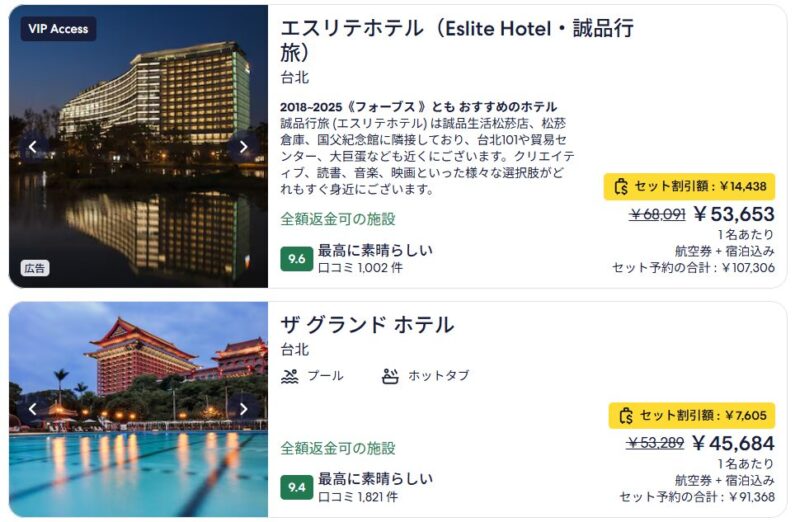Click the Eslite Hotel night photo

(x=138, y=100)
